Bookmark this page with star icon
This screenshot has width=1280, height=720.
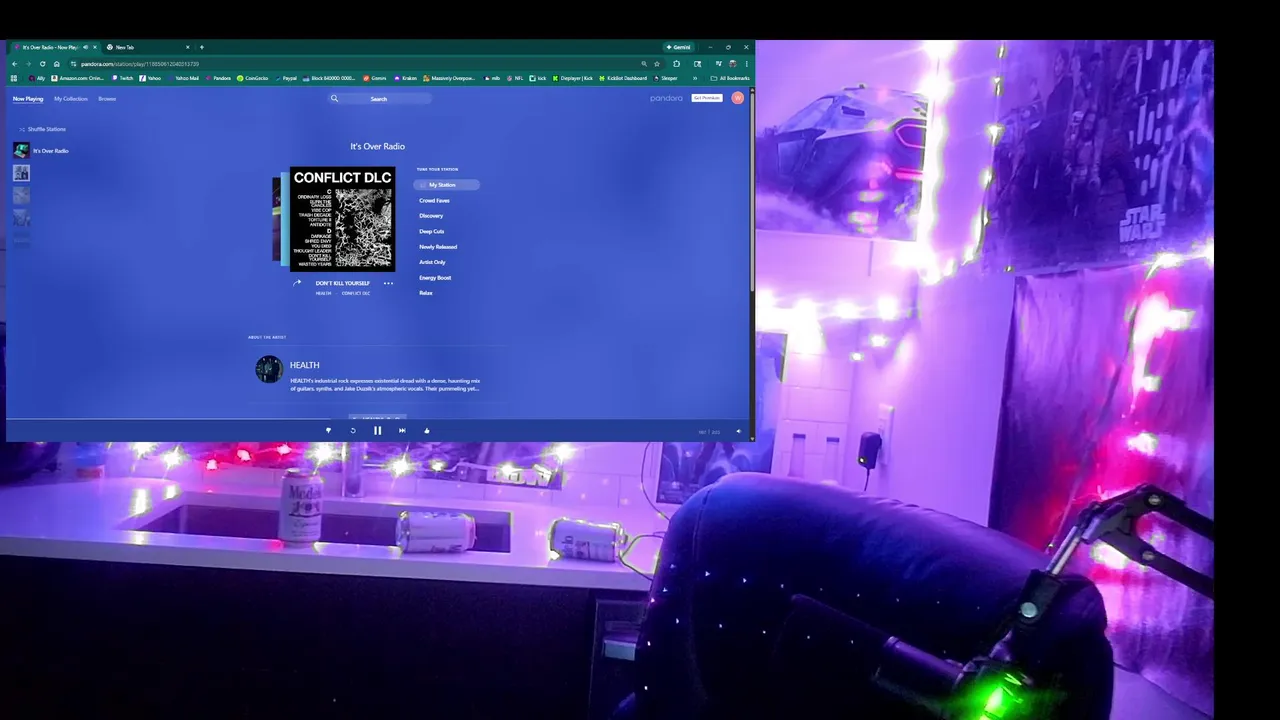click(x=657, y=64)
